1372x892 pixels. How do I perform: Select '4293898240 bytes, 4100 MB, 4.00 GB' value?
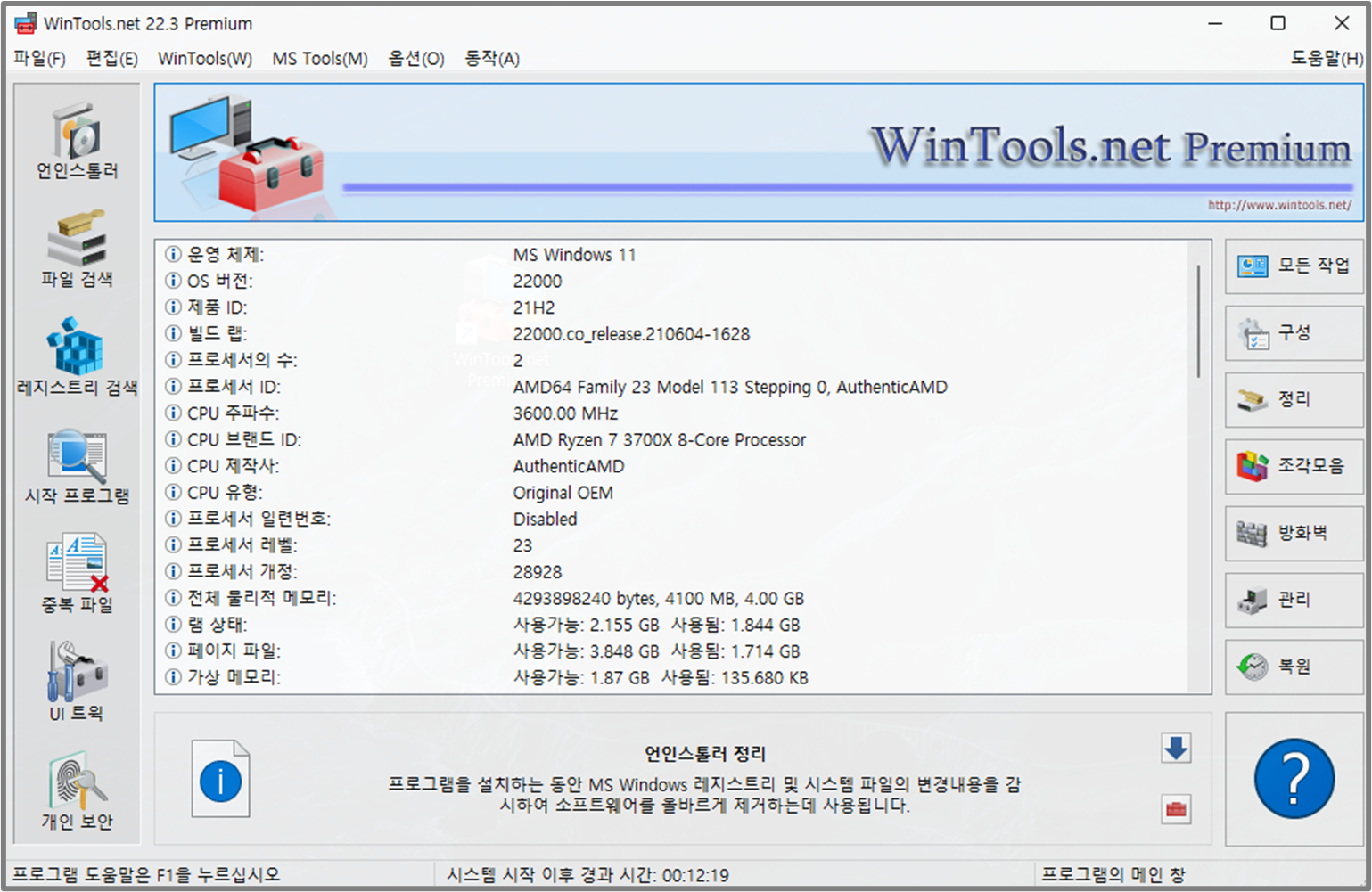[659, 599]
